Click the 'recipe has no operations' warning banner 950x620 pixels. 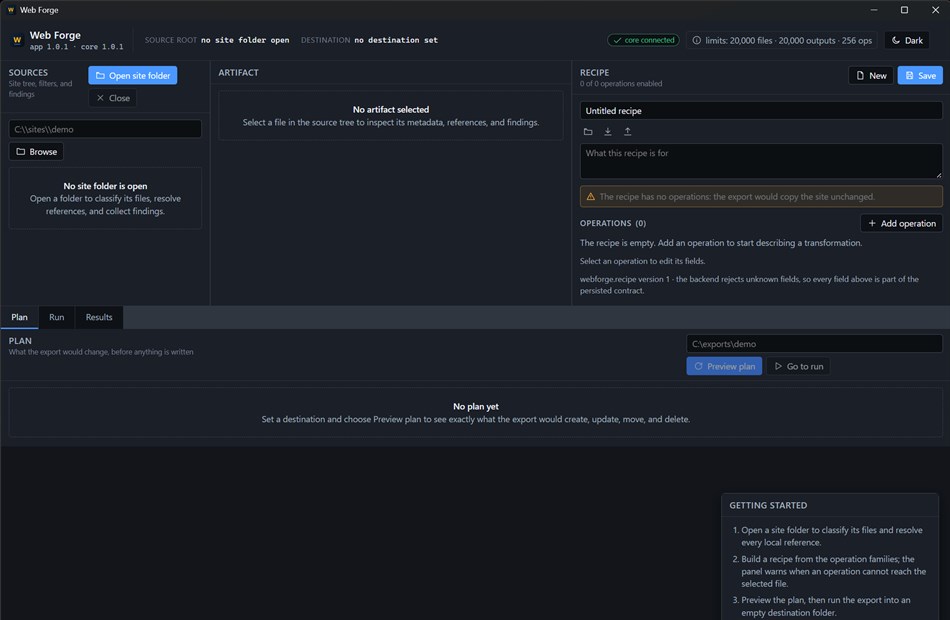click(x=761, y=196)
